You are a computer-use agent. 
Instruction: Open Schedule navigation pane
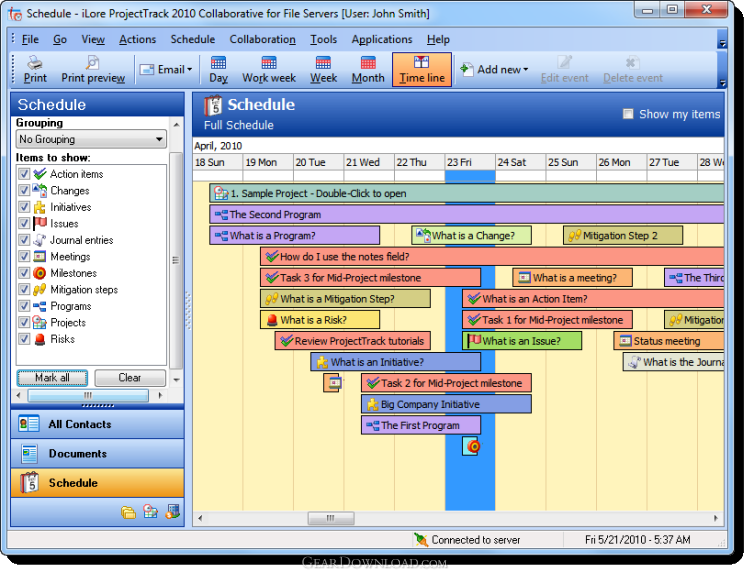click(x=98, y=483)
